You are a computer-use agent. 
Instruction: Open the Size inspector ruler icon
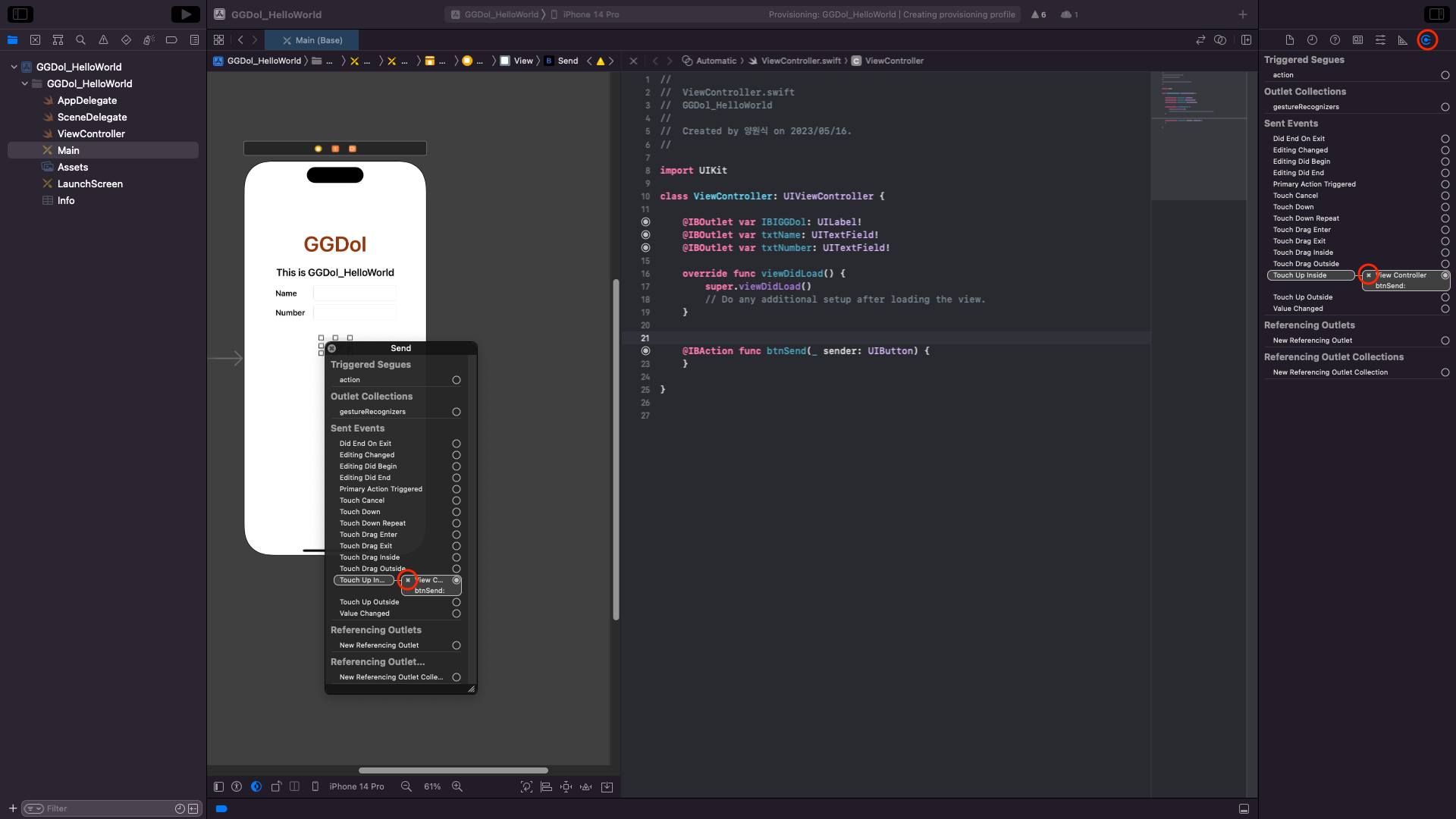coord(1403,40)
